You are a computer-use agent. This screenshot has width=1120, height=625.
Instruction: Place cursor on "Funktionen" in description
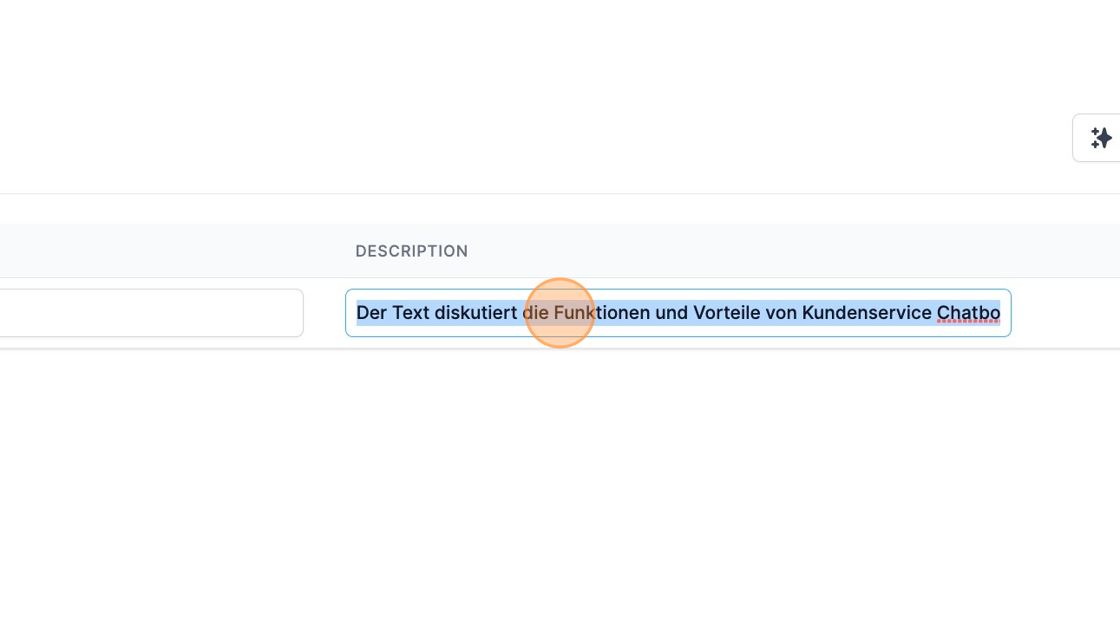coord(602,313)
